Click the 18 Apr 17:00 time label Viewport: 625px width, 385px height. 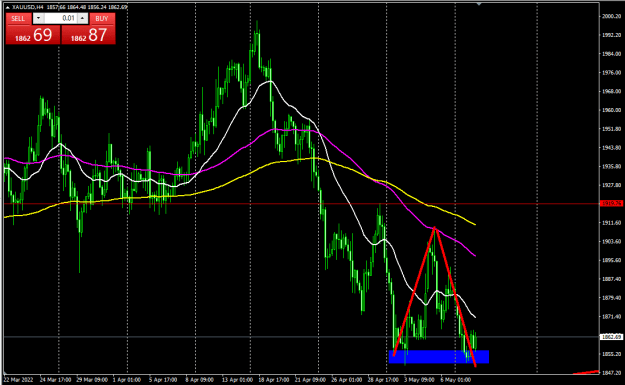[273, 380]
